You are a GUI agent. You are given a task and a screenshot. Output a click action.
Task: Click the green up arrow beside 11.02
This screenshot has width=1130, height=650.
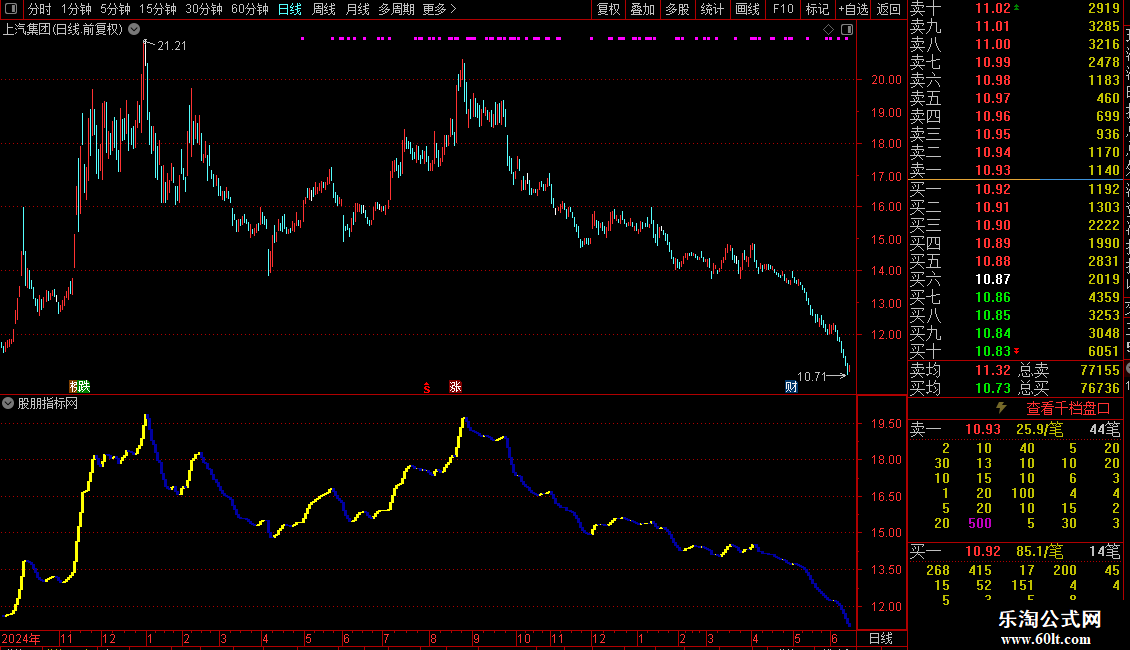click(x=1016, y=7)
